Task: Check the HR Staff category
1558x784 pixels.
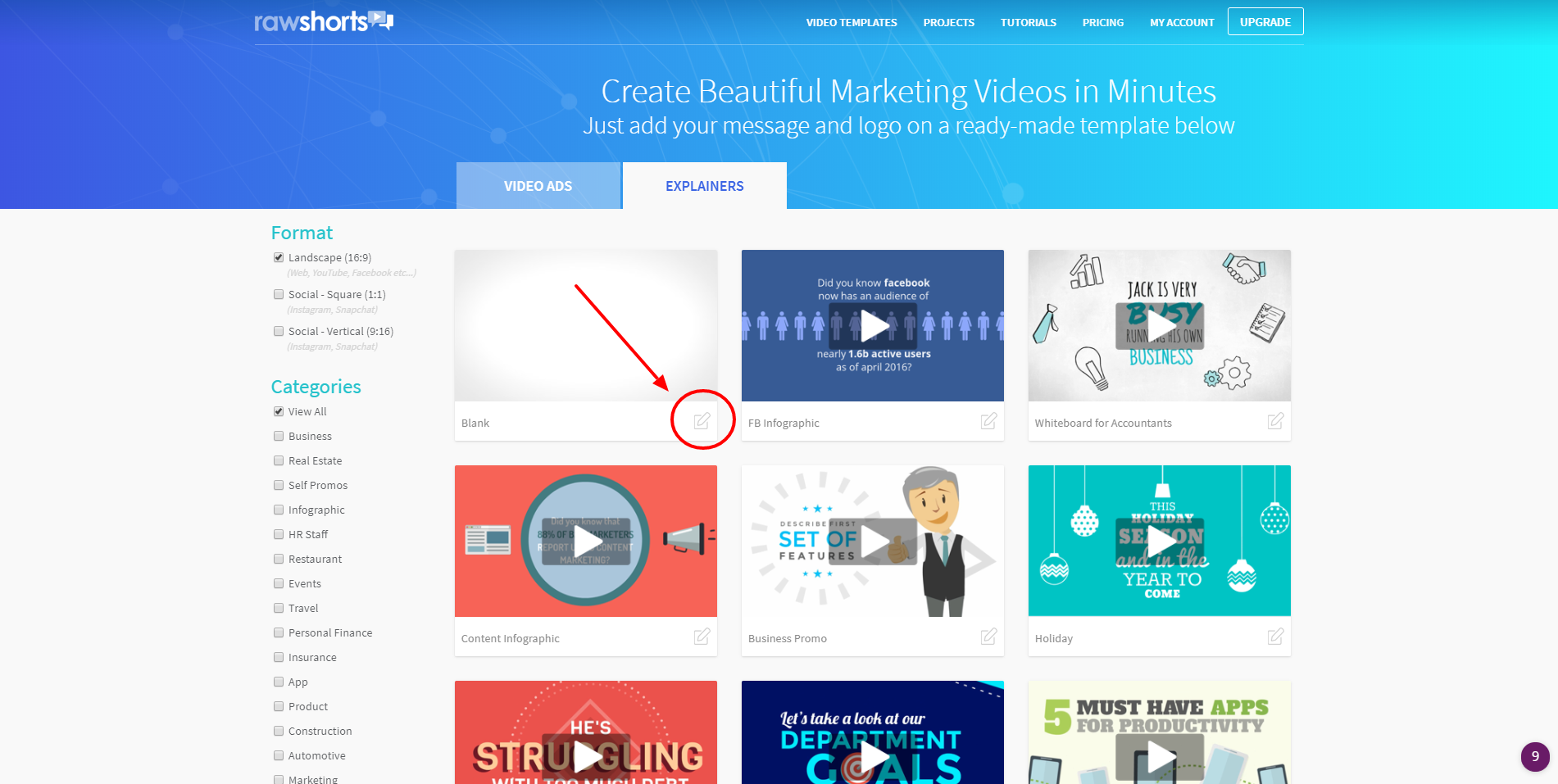Action: click(279, 534)
